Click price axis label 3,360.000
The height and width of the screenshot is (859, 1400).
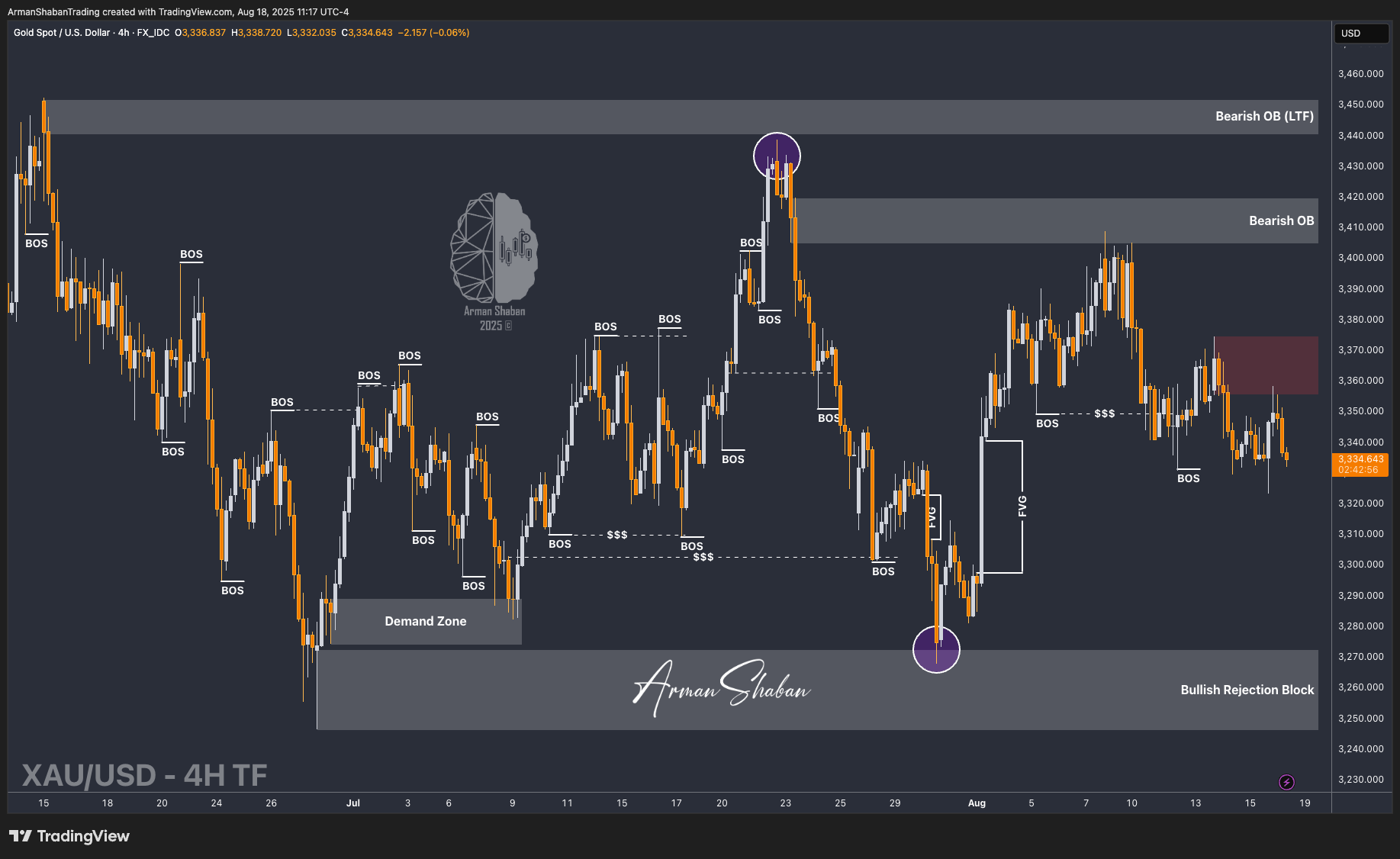[x=1360, y=381]
